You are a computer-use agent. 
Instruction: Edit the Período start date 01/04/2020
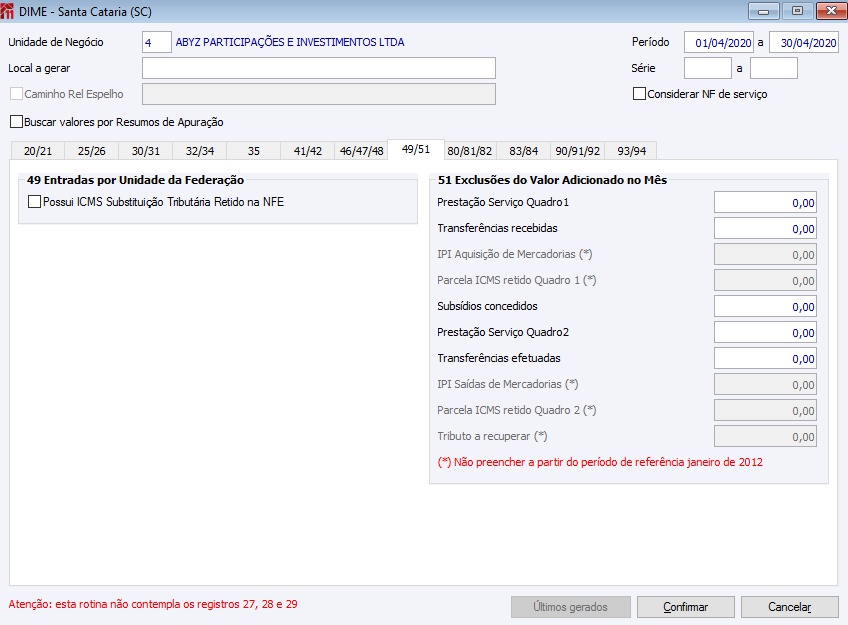click(719, 42)
